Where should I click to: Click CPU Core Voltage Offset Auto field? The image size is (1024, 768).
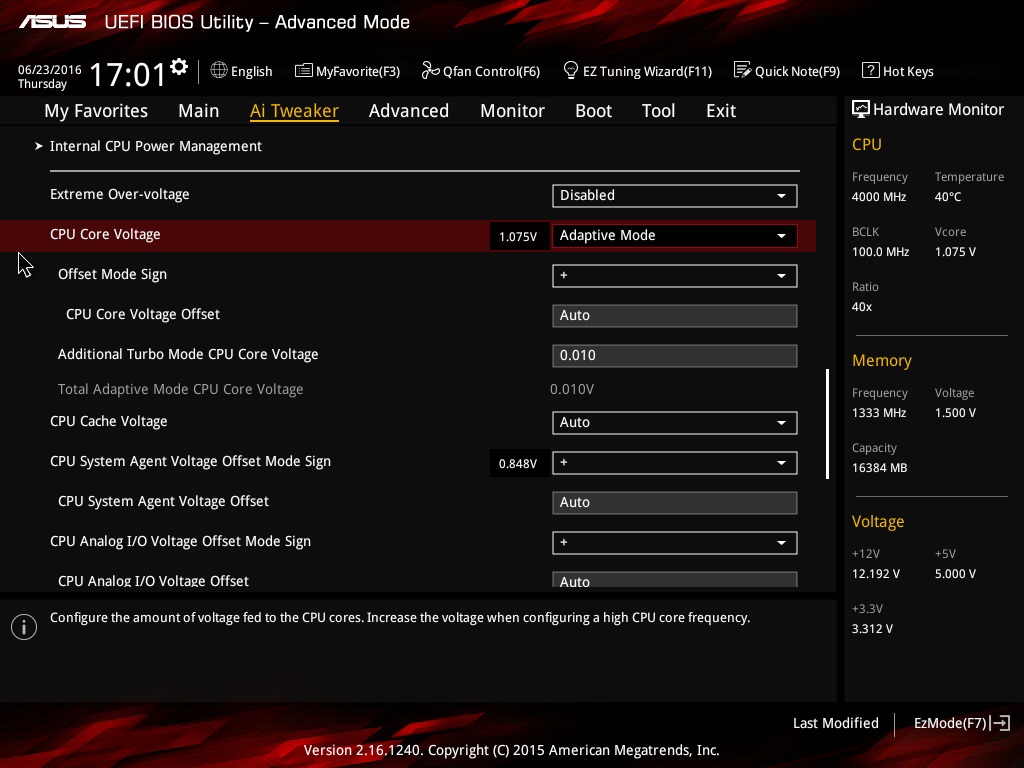(x=675, y=315)
